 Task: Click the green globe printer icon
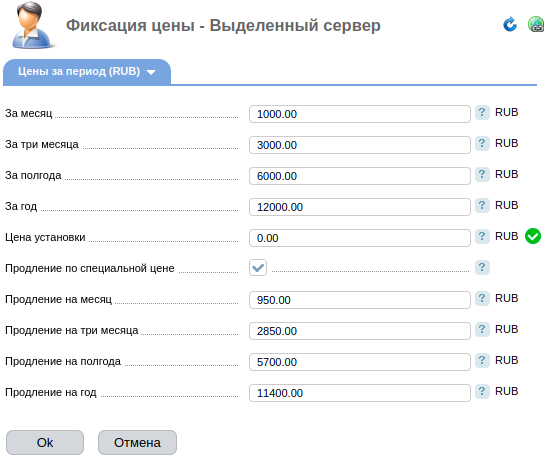(x=536, y=25)
